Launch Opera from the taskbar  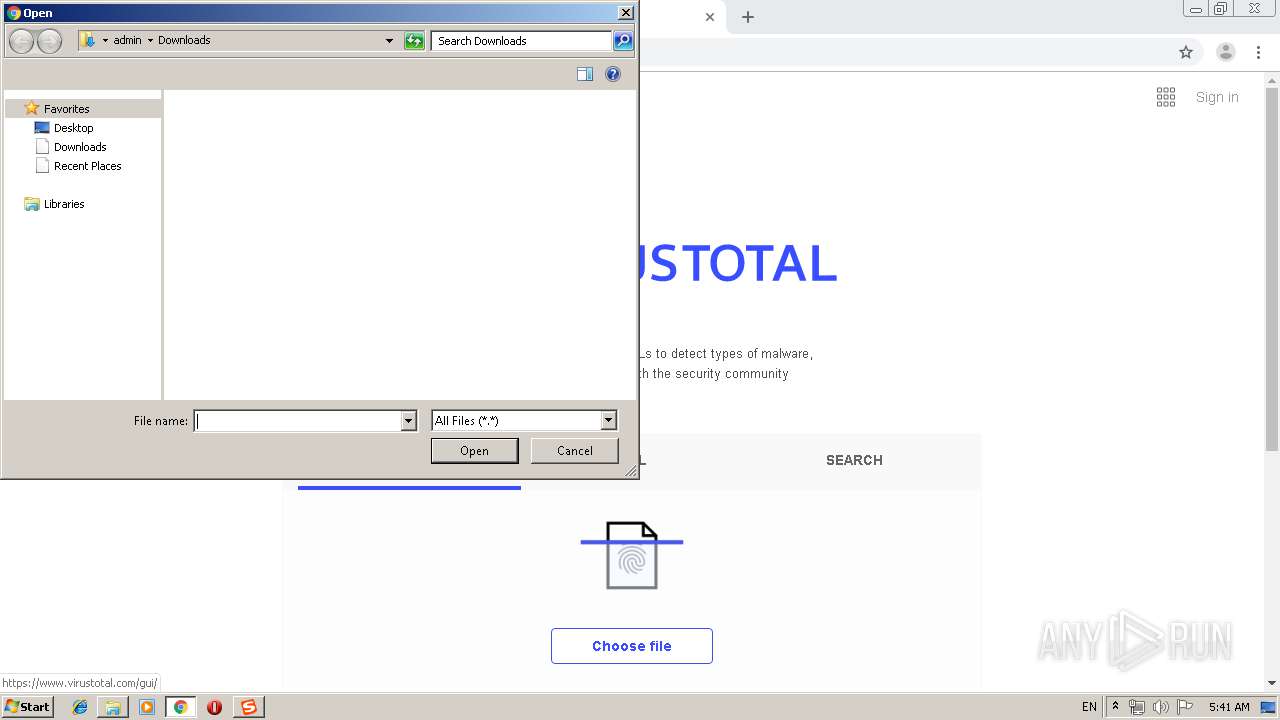214,707
